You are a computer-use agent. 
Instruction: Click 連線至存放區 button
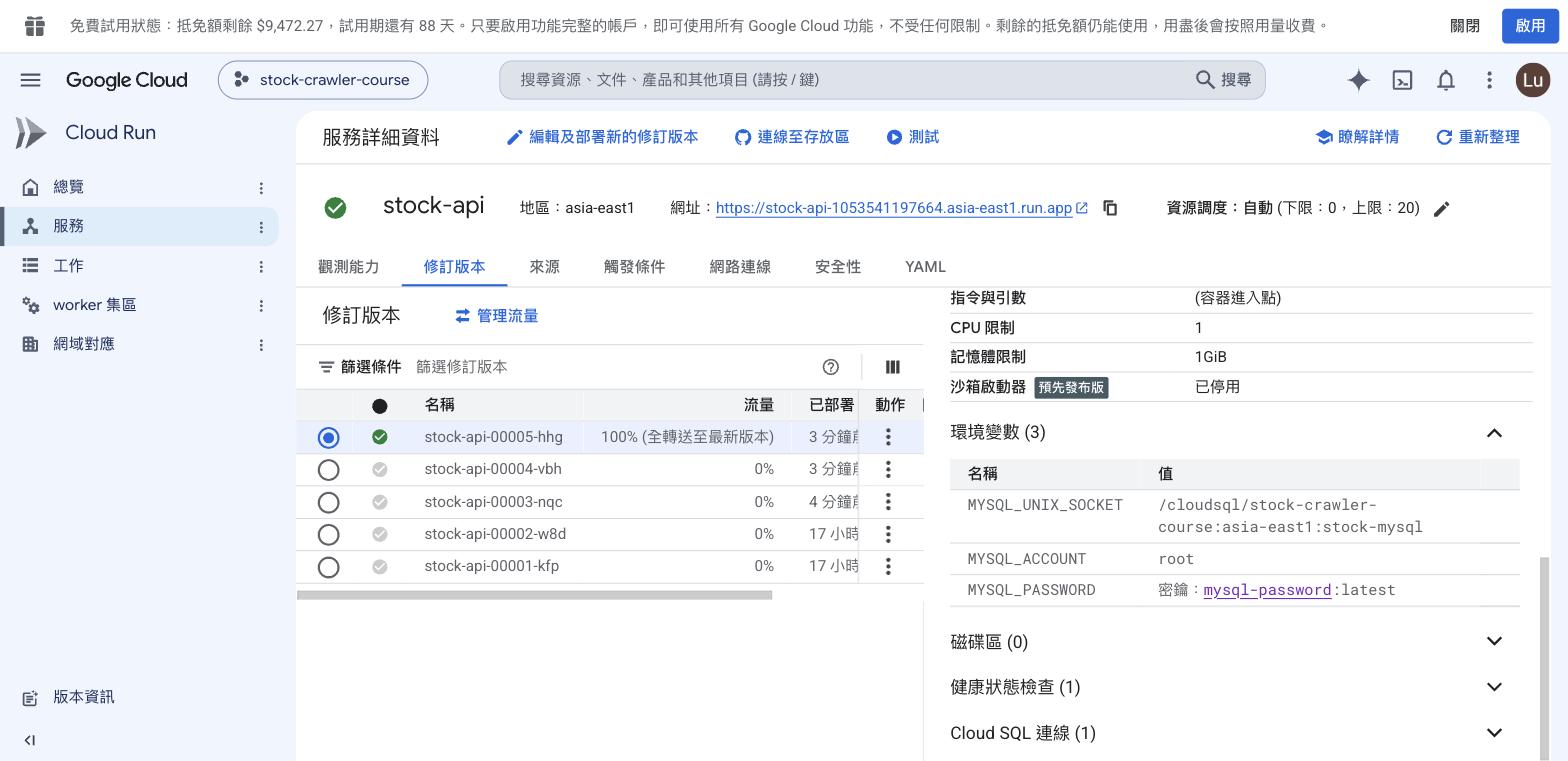(x=792, y=137)
